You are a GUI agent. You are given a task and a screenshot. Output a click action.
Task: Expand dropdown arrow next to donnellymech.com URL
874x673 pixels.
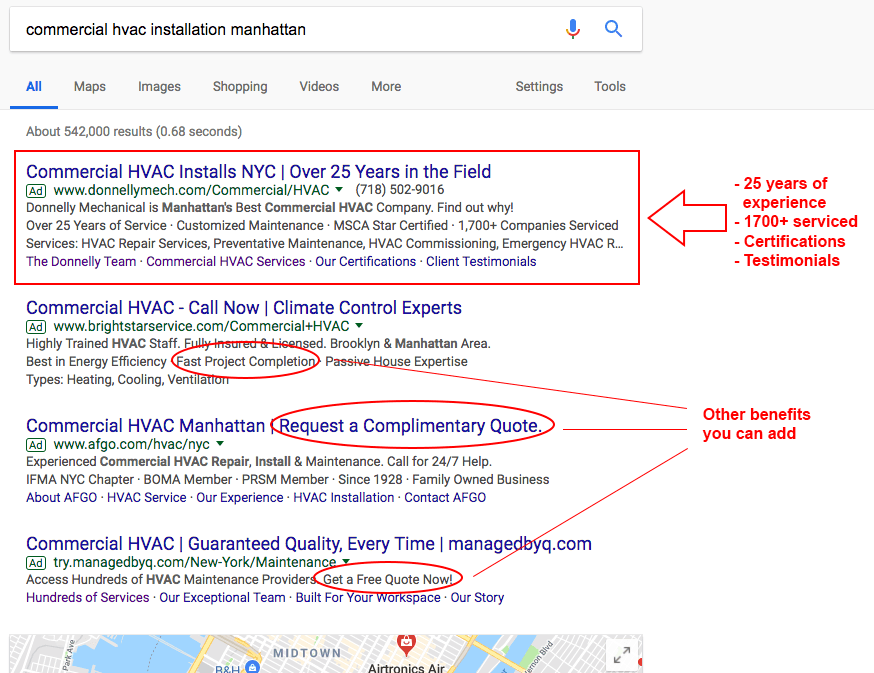pyautogui.click(x=339, y=190)
